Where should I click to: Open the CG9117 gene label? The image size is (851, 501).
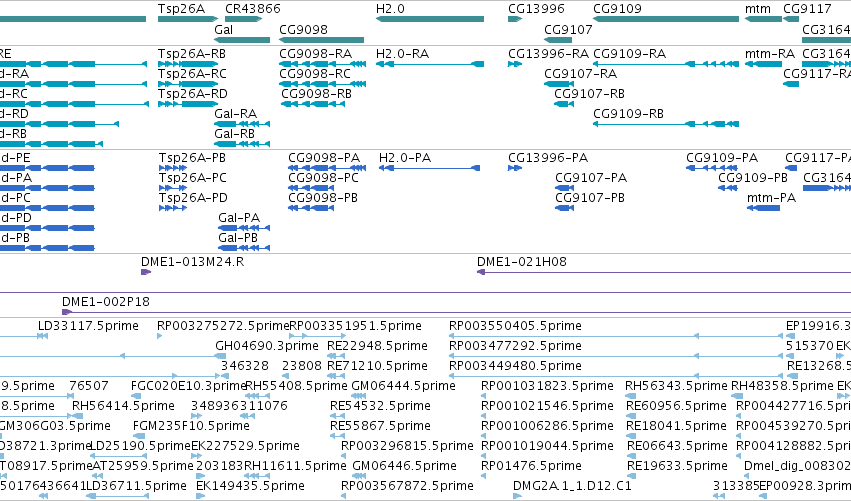tap(807, 9)
